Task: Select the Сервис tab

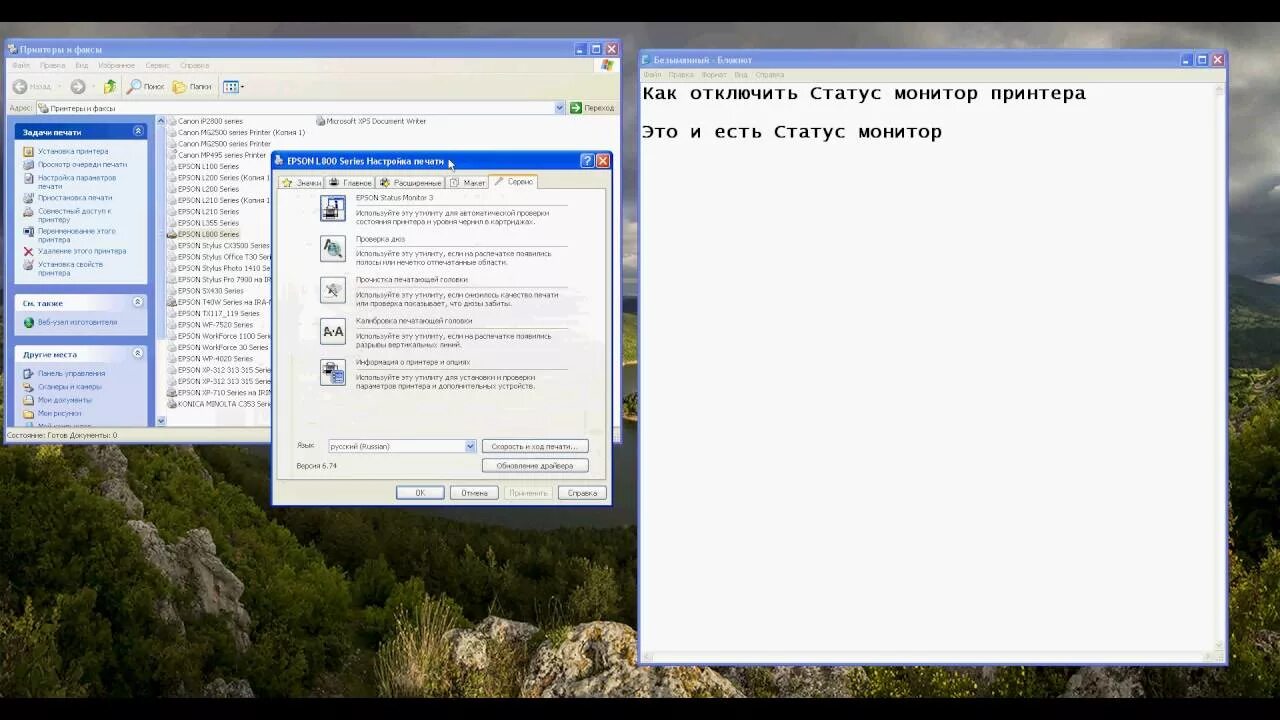Action: coord(514,182)
